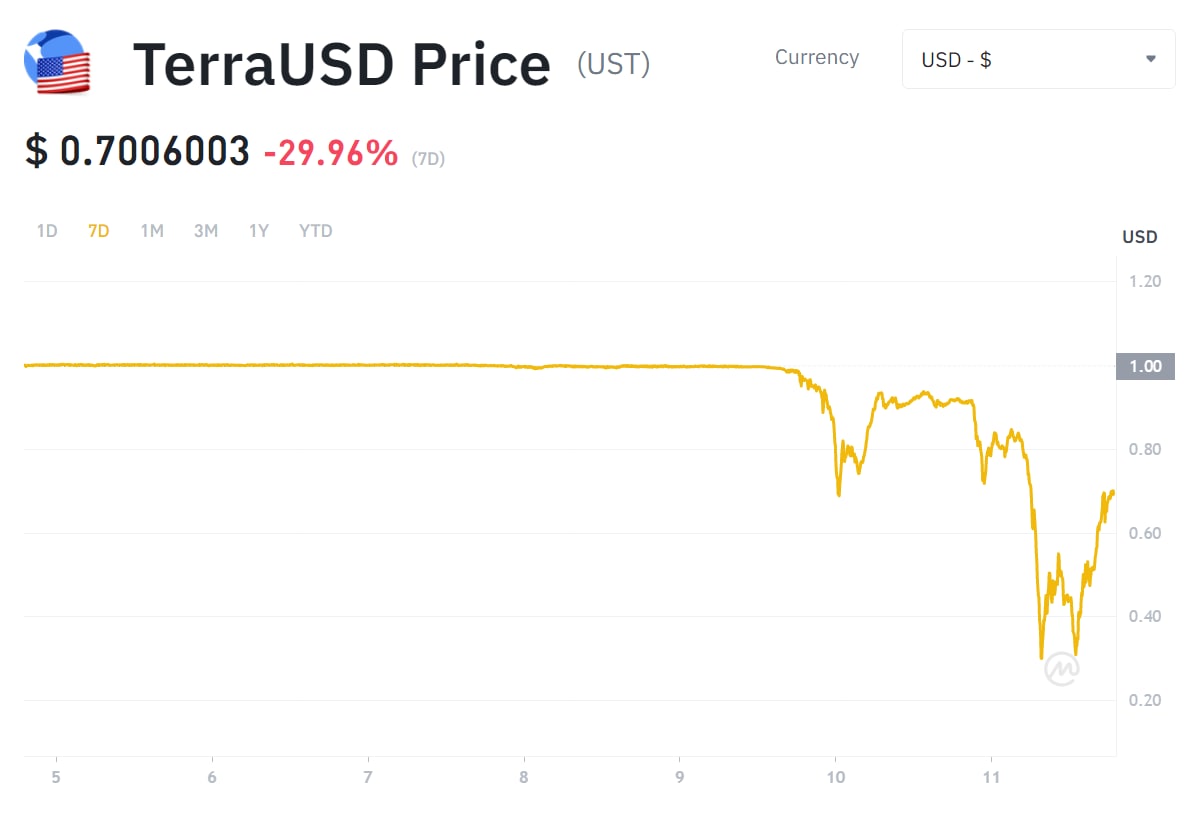The width and height of the screenshot is (1200, 815).
Task: Show the 1Y price history
Action: (259, 231)
